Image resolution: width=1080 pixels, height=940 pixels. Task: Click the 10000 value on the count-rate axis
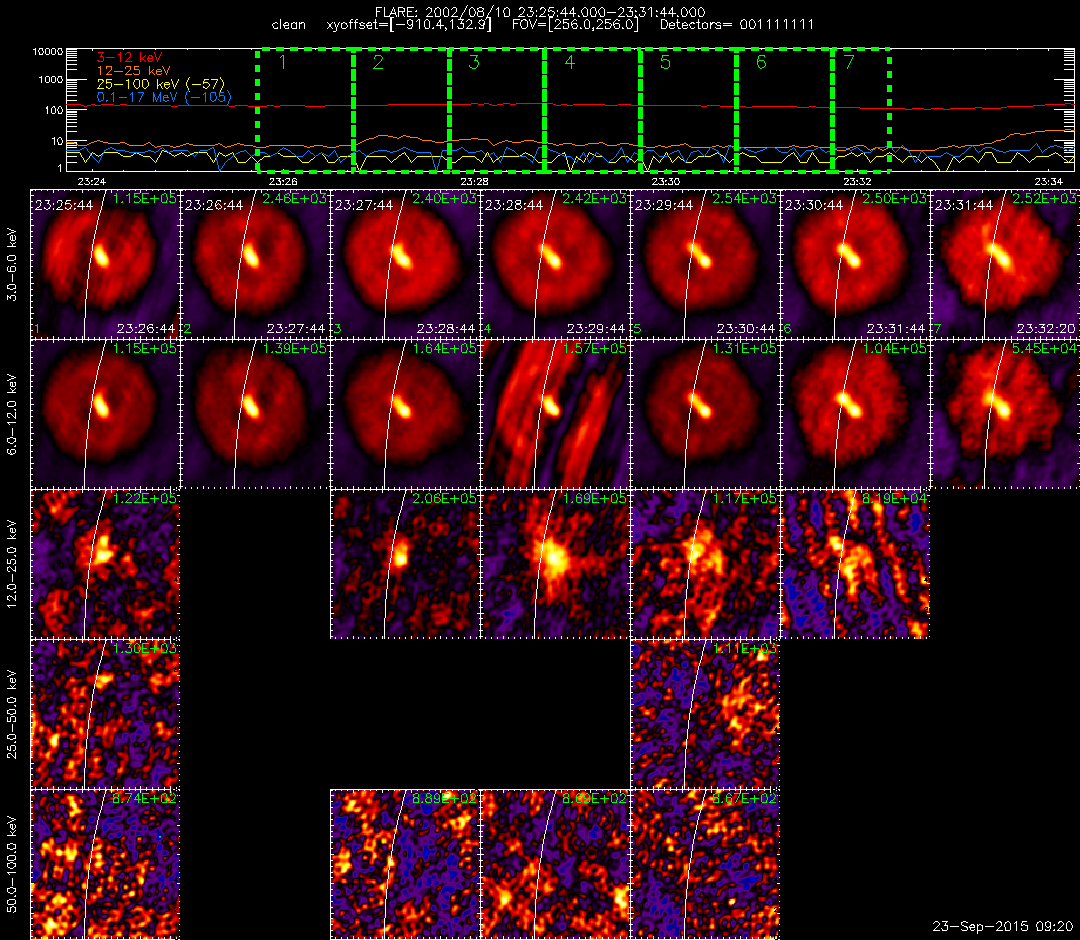coord(48,52)
